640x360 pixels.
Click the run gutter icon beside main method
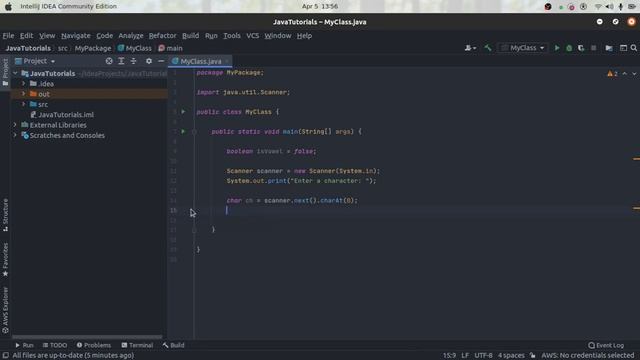click(183, 131)
